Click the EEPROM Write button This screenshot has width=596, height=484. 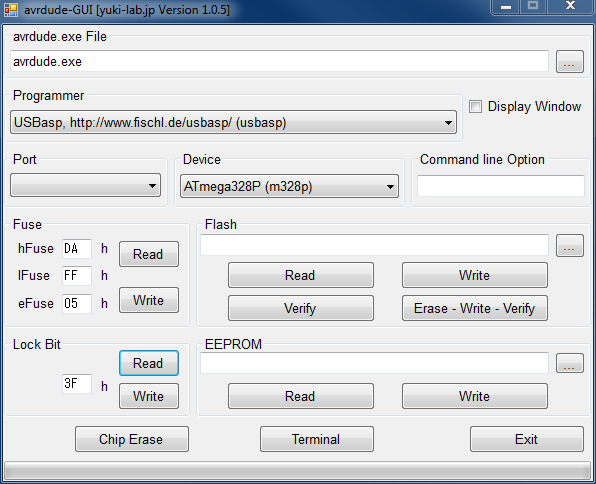[475, 396]
